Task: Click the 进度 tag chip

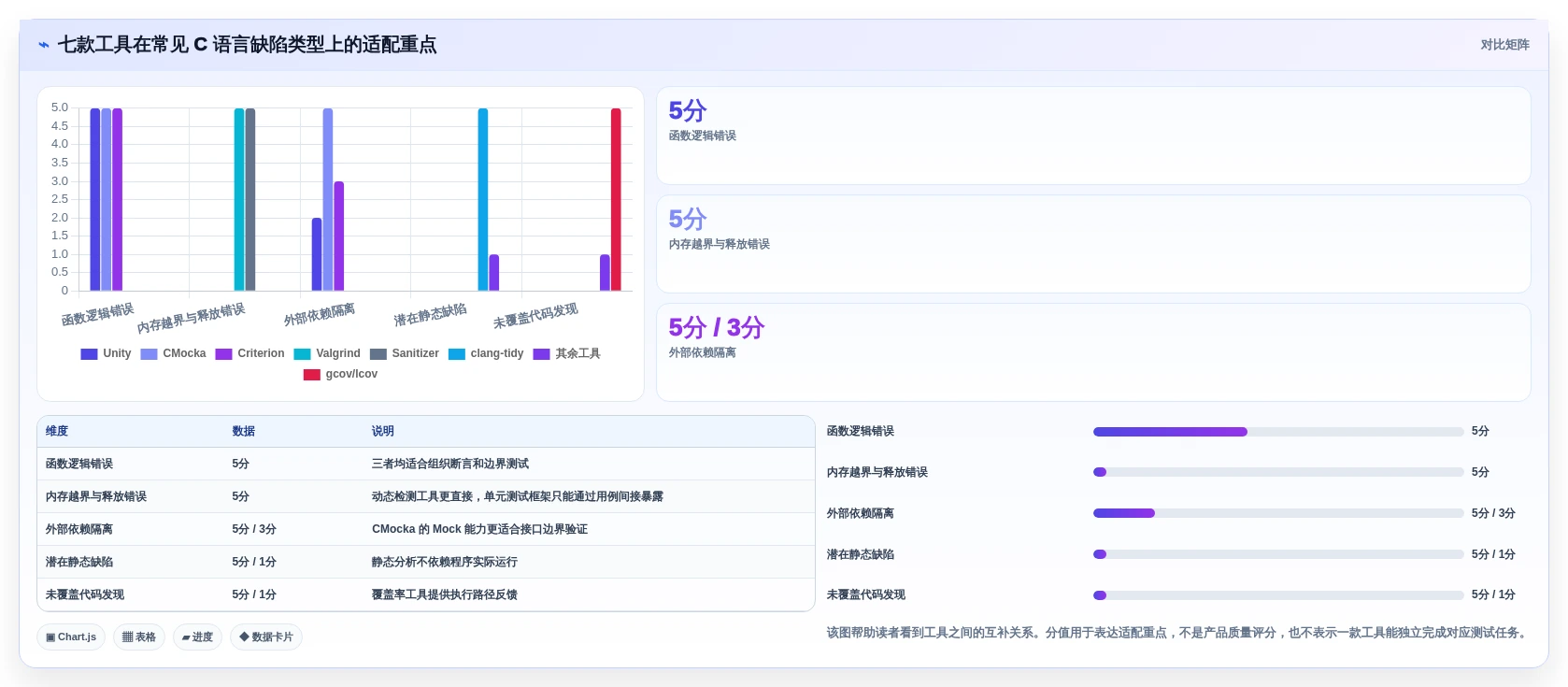Action: coord(197,637)
